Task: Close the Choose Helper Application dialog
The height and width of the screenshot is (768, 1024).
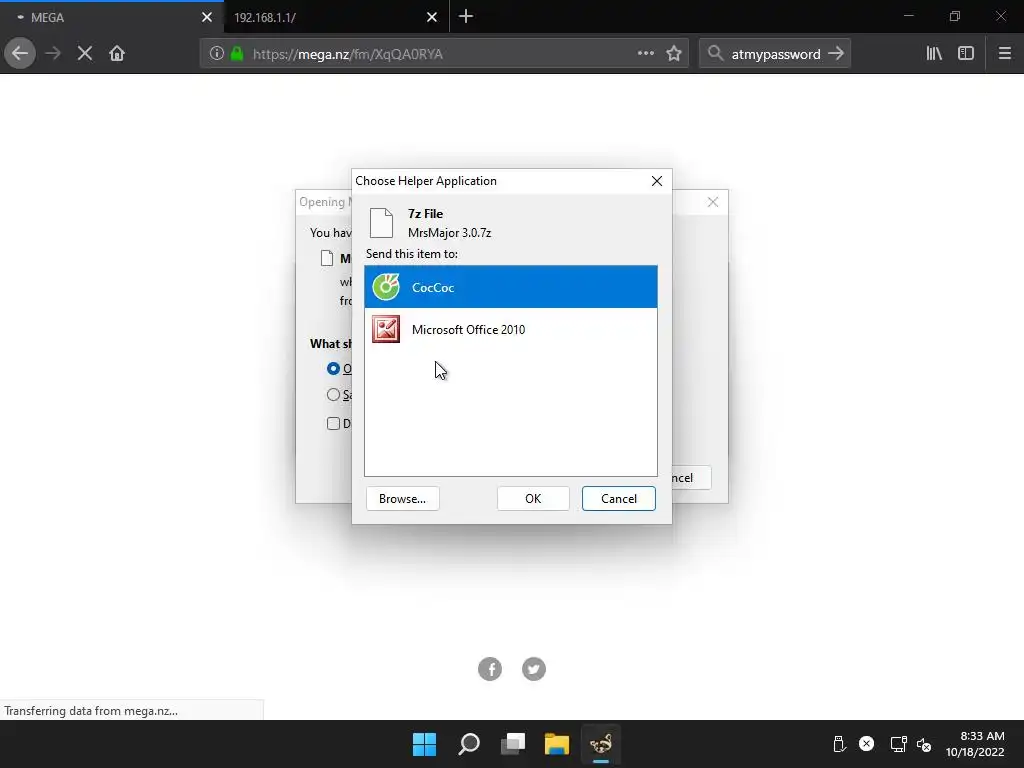Action: pyautogui.click(x=657, y=182)
